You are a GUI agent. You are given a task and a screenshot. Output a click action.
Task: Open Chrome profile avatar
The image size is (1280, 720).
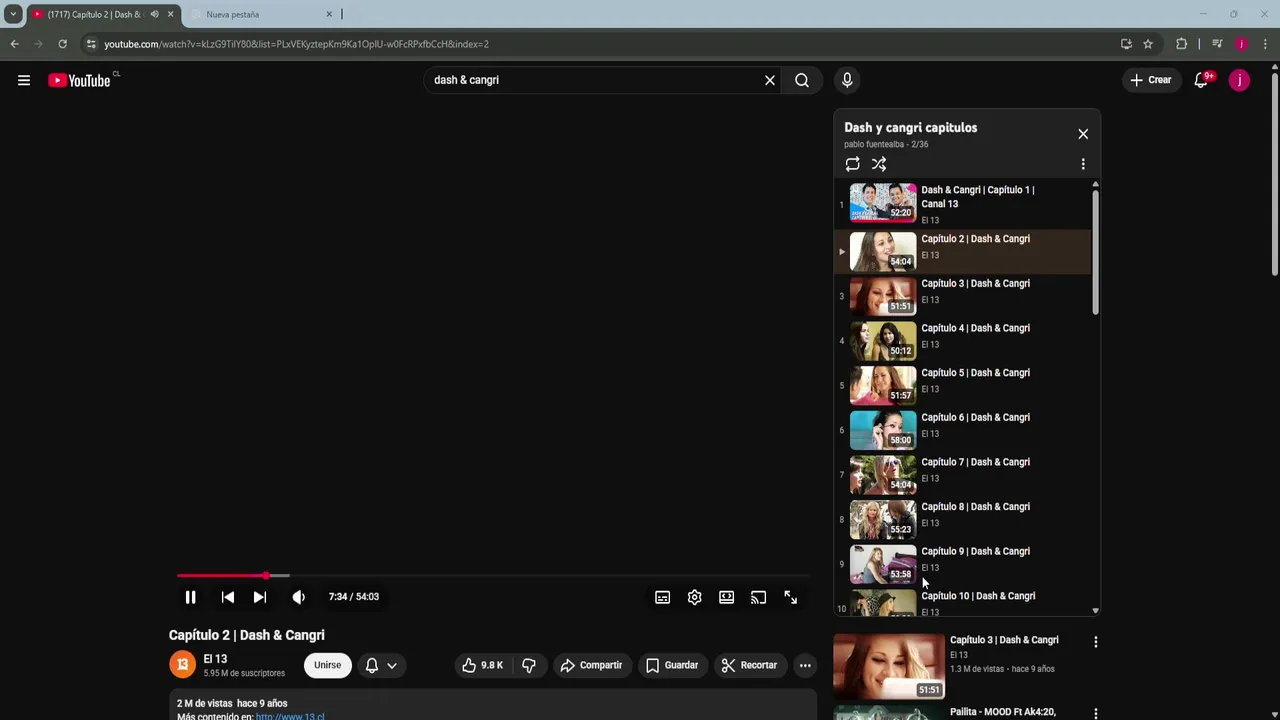click(x=1241, y=44)
